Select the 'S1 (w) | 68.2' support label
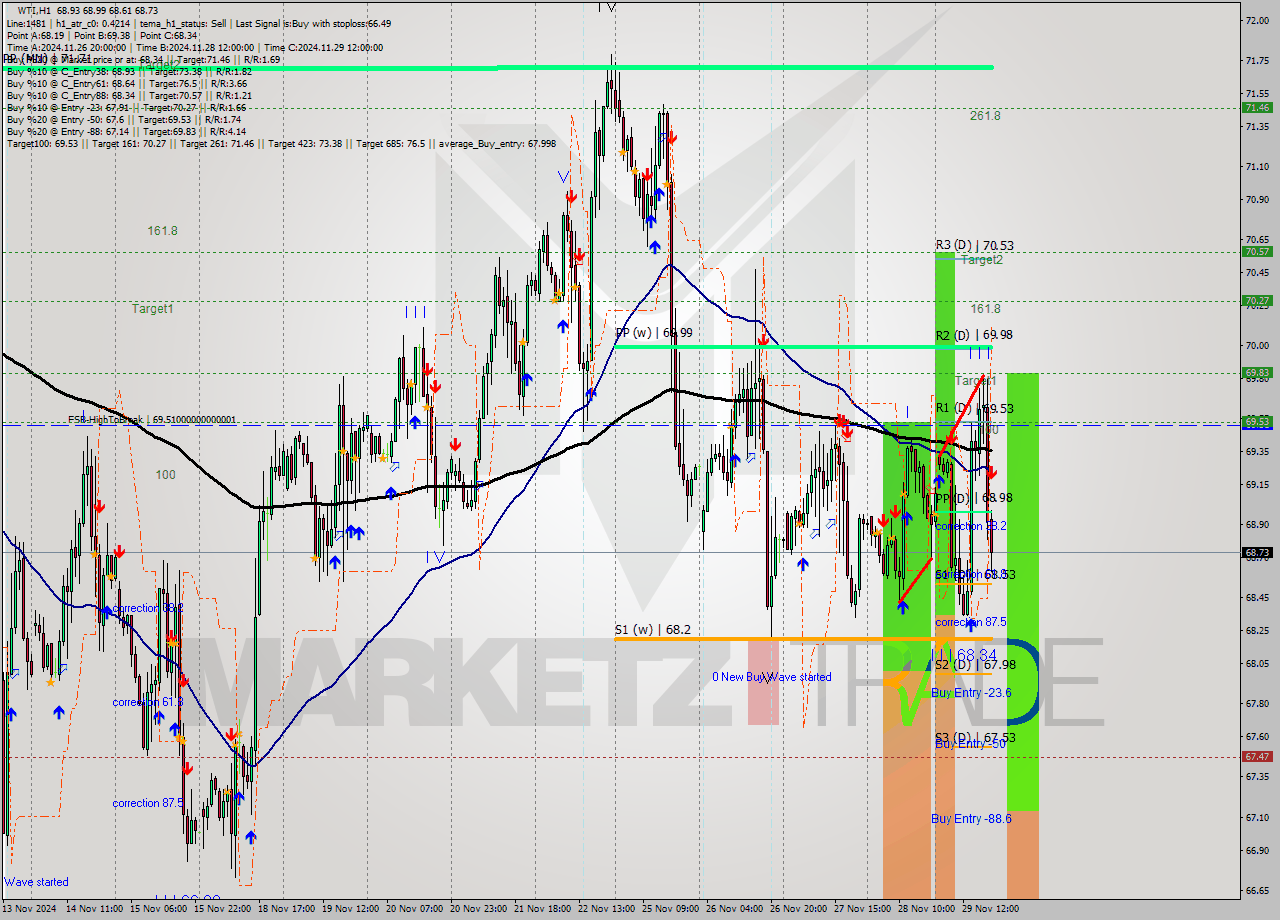The width and height of the screenshot is (1280, 920). pyautogui.click(x=652, y=630)
